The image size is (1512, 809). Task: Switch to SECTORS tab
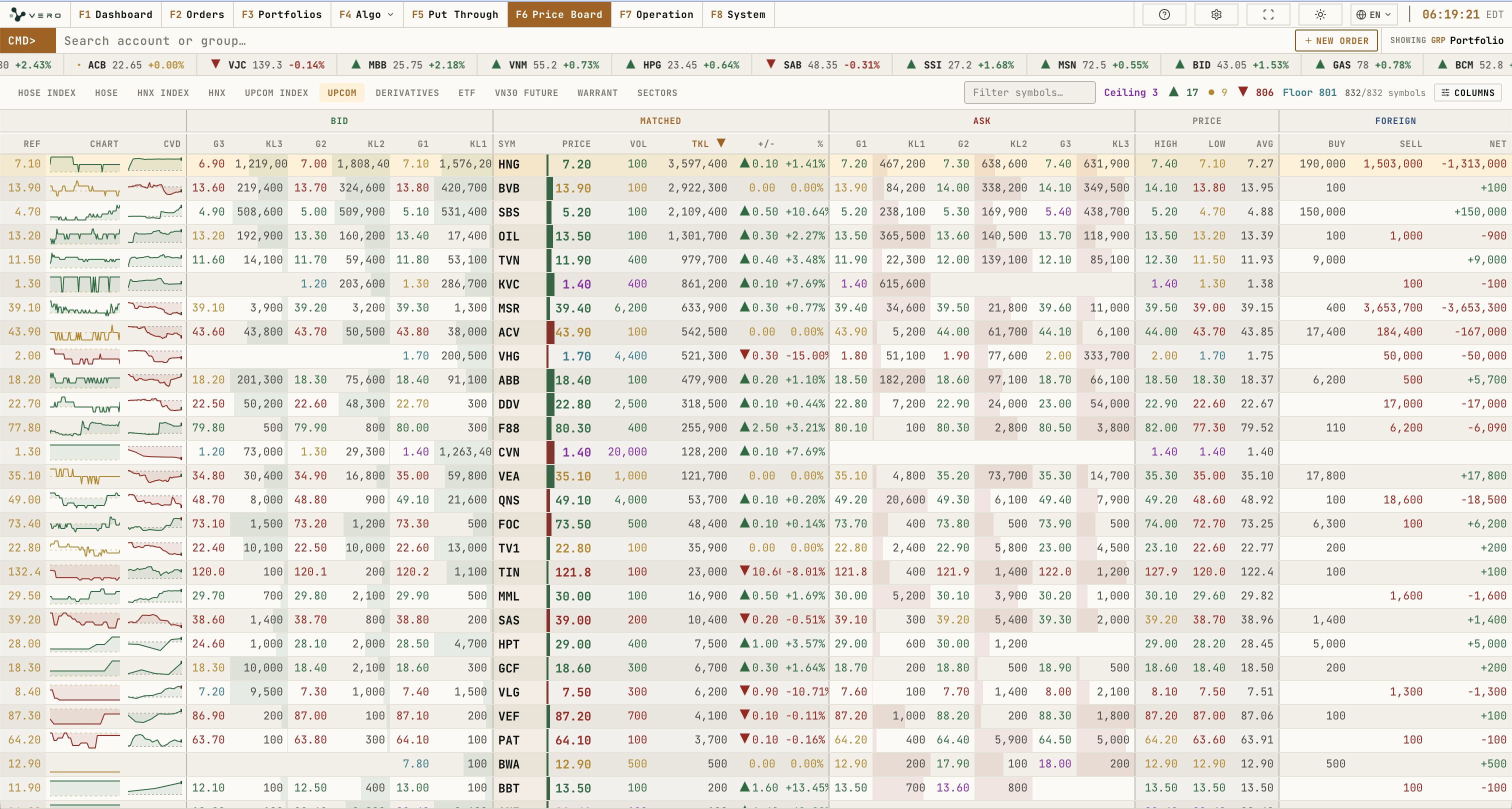point(657,93)
